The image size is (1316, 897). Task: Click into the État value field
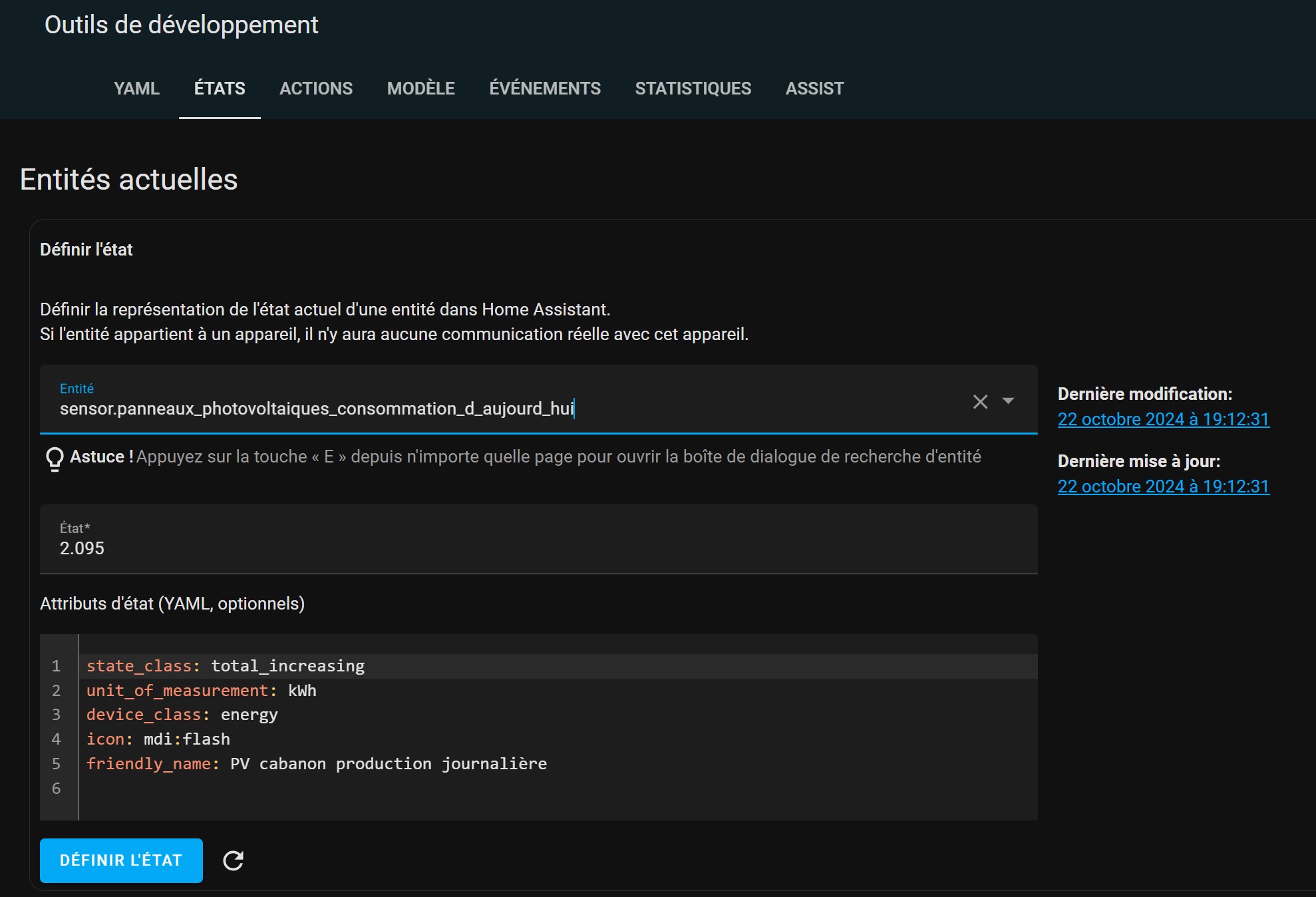pyautogui.click(x=539, y=539)
